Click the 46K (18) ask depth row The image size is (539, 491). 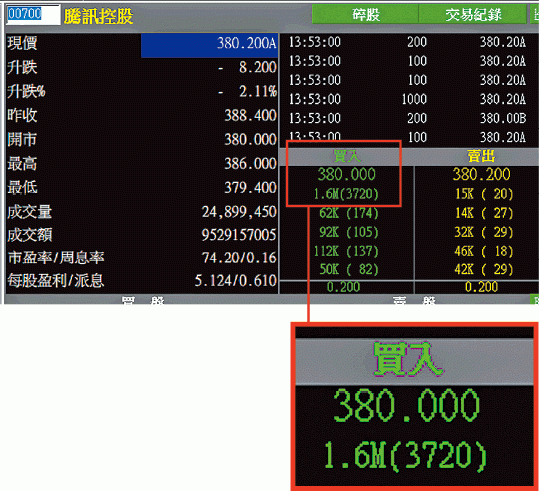(x=484, y=251)
